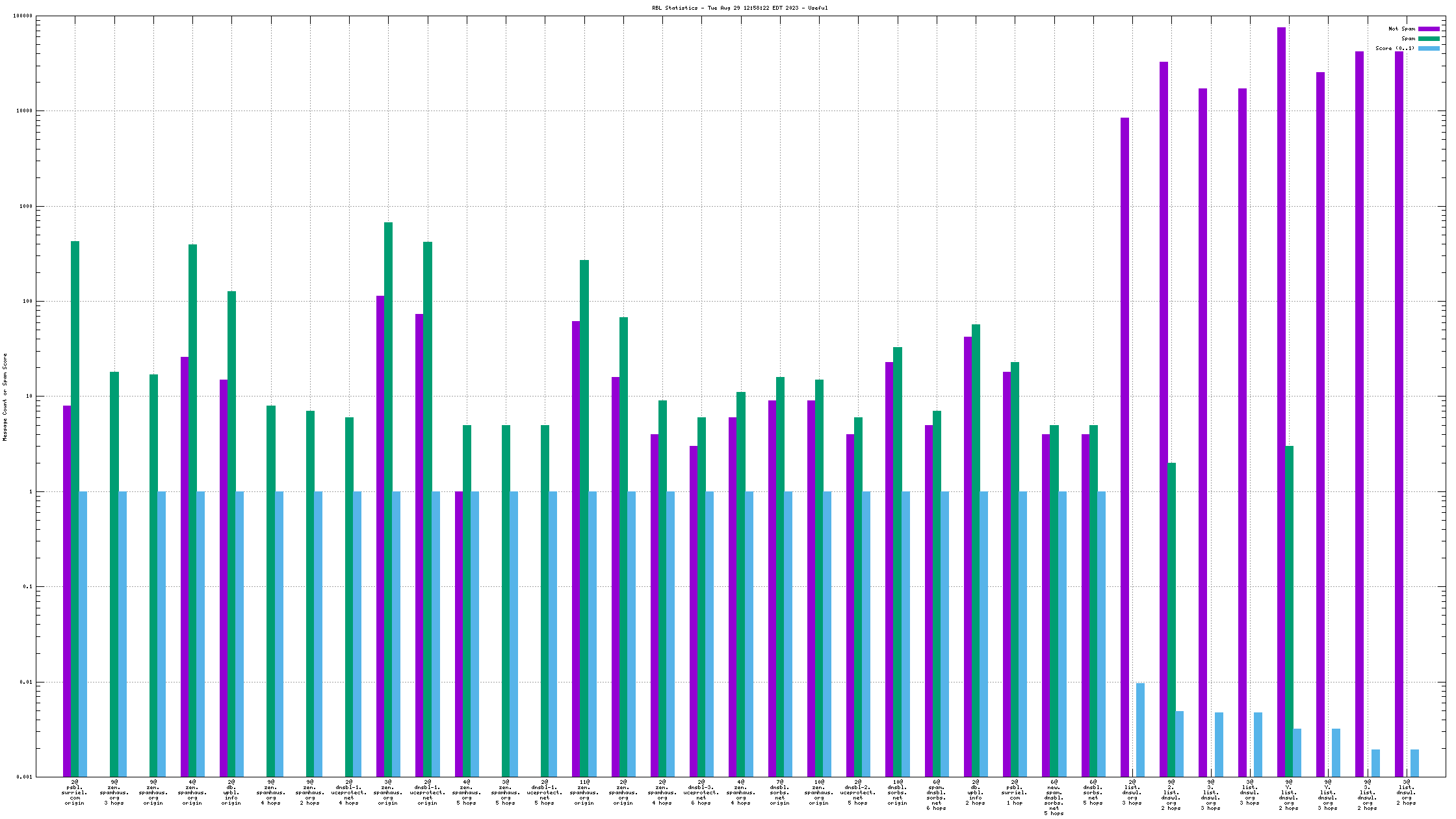Click the 7@ dnsbl.sorbs.net origin label

780,792
